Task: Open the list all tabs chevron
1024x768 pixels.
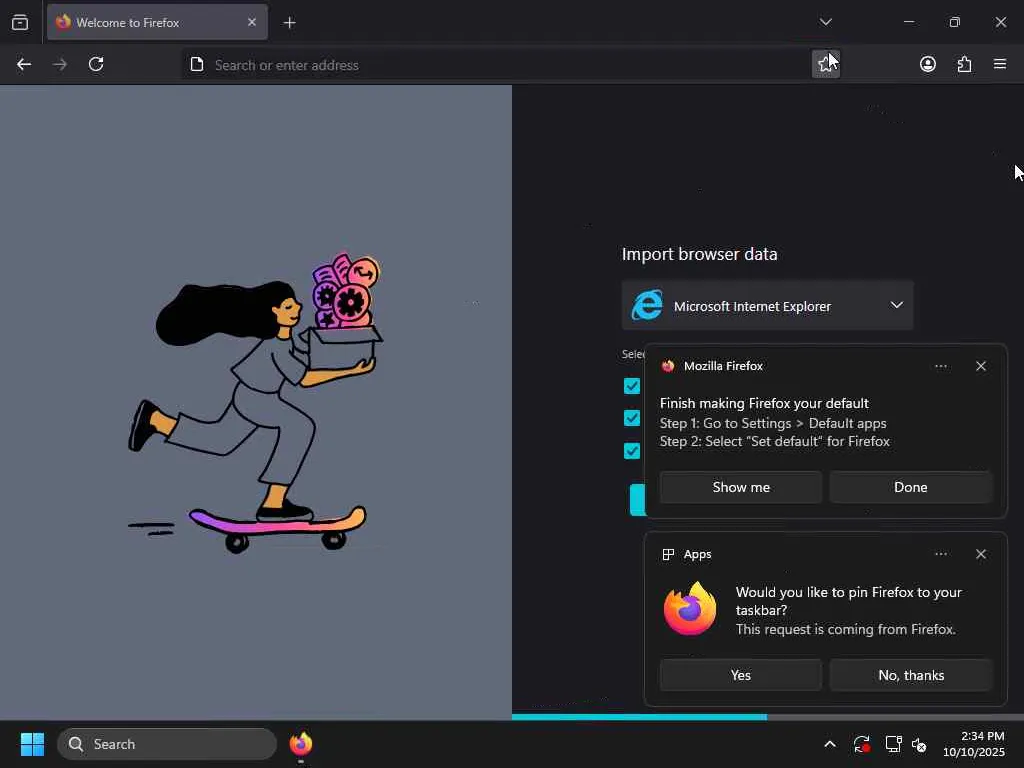Action: 825,22
